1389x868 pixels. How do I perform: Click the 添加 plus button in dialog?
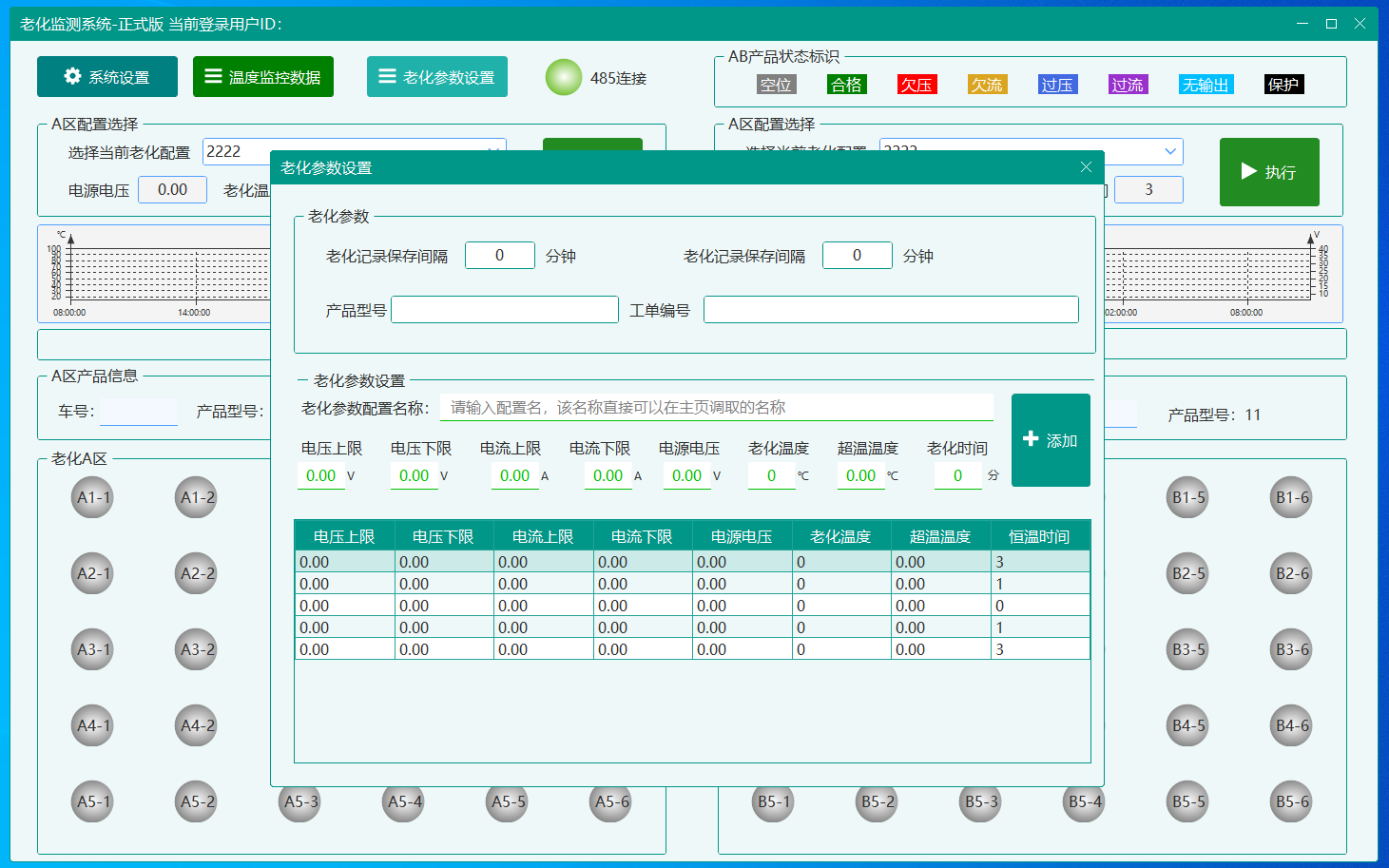[1051, 440]
